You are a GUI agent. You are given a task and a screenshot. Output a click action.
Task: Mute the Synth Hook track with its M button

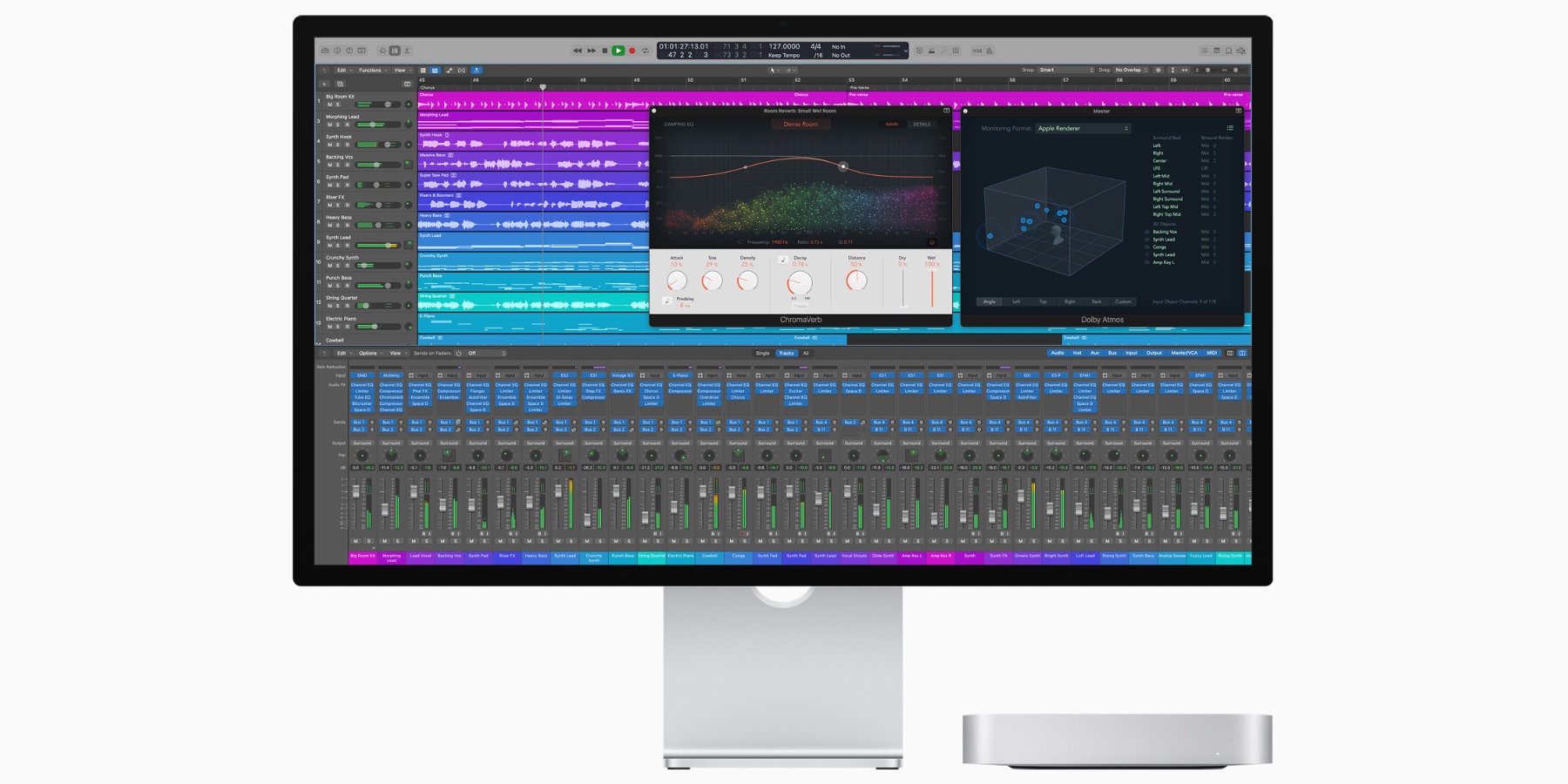click(x=330, y=144)
